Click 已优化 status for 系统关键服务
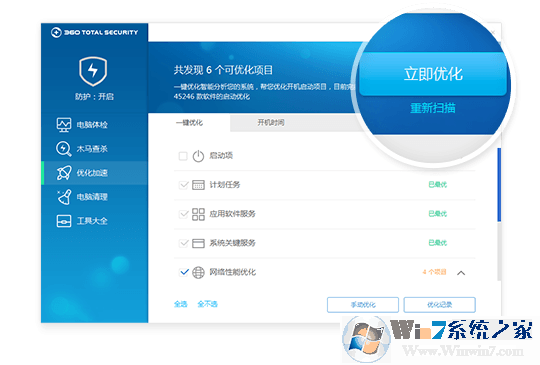The width and height of the screenshot is (540, 365). tap(437, 243)
